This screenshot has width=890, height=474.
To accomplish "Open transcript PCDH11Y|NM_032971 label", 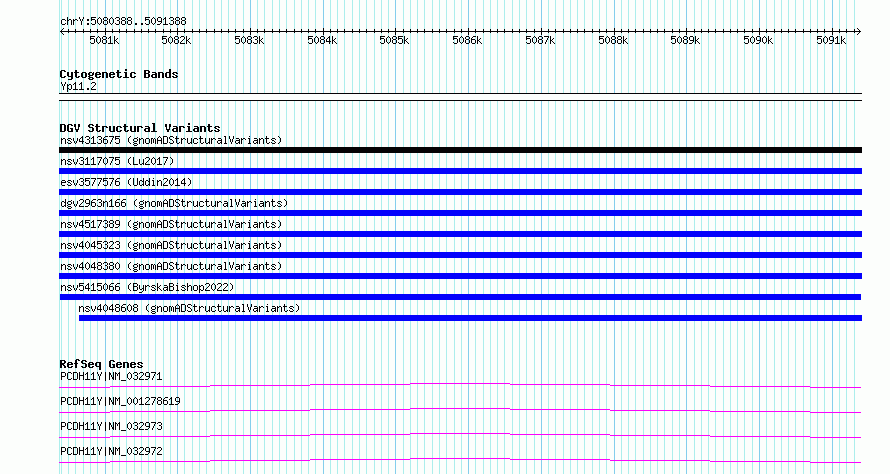I will point(111,376).
